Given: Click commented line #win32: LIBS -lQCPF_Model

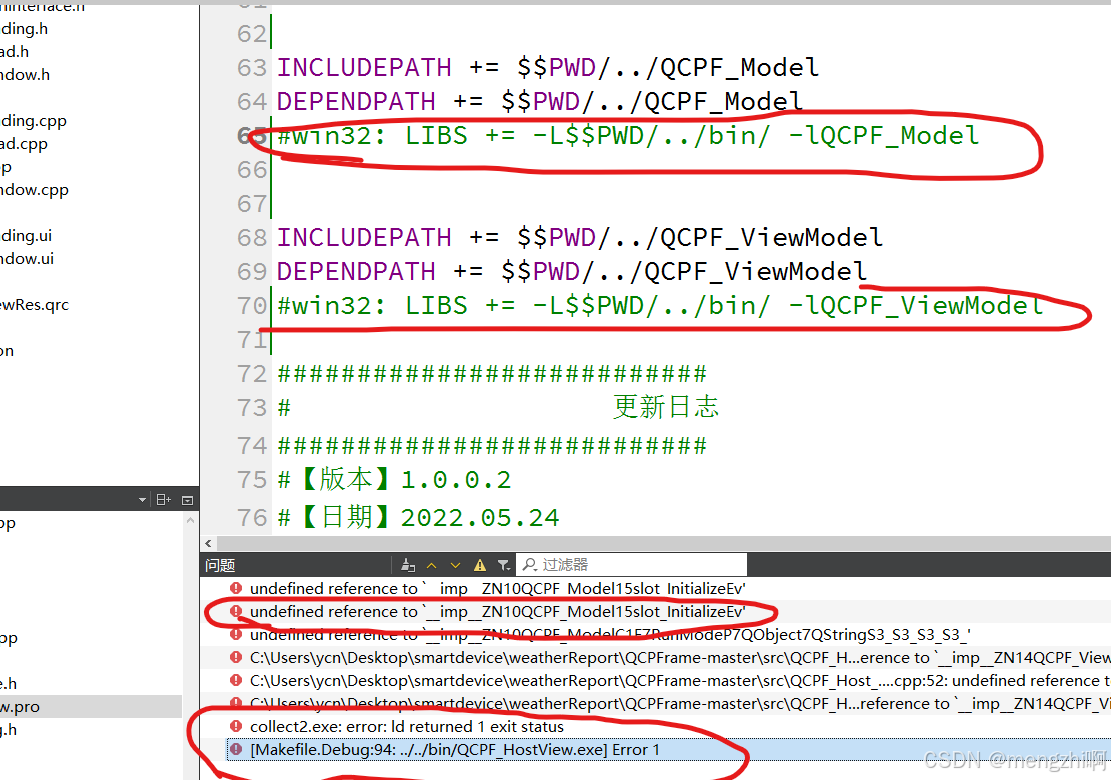Looking at the screenshot, I should point(628,135).
